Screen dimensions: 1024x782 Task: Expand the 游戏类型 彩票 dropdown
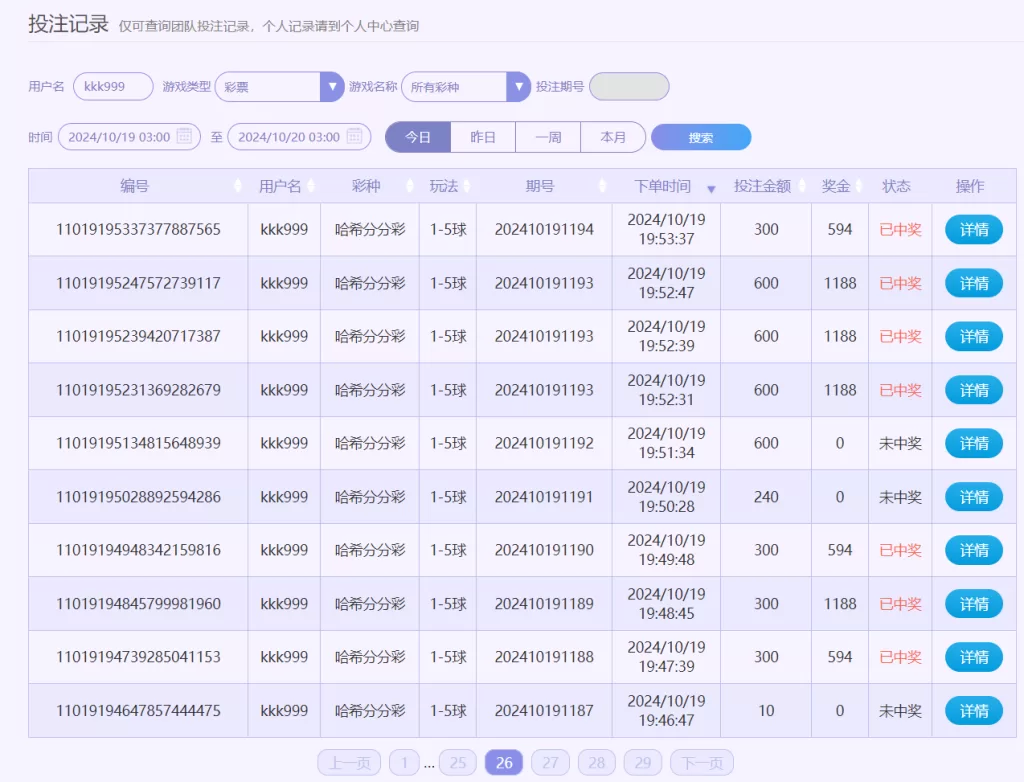click(x=332, y=86)
